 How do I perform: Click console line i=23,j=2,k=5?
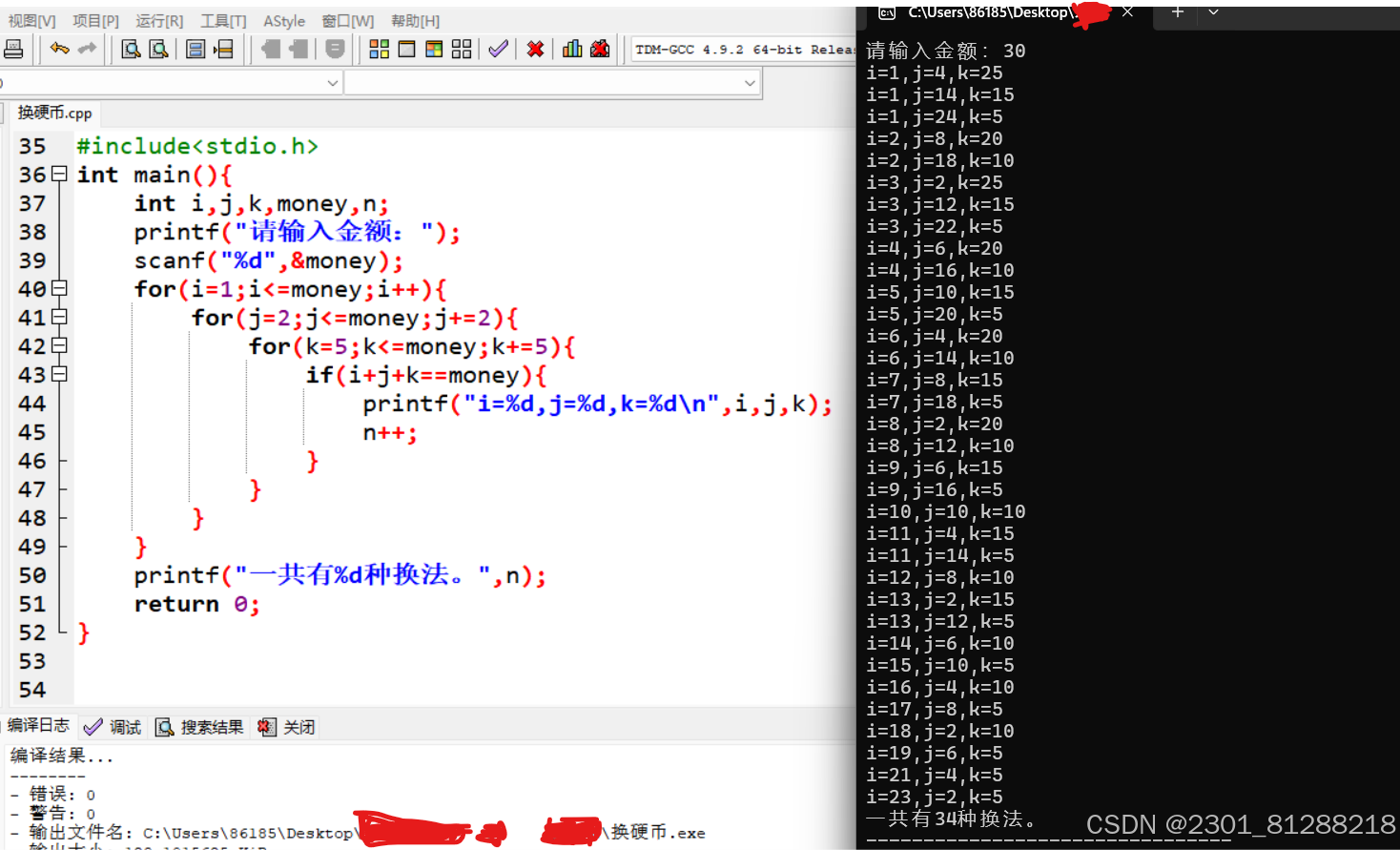934,798
